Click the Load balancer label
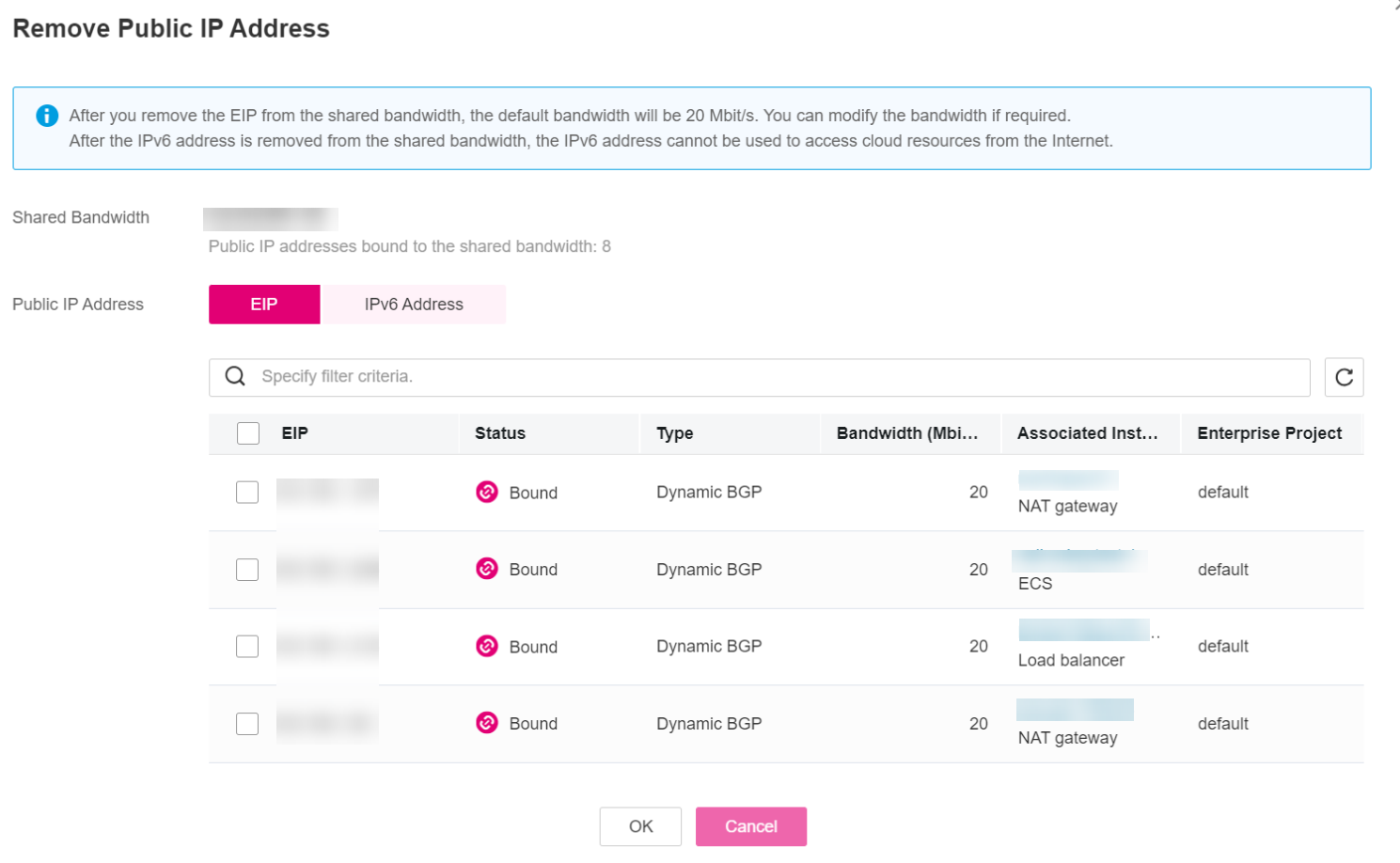1400x863 pixels. pos(1071,660)
